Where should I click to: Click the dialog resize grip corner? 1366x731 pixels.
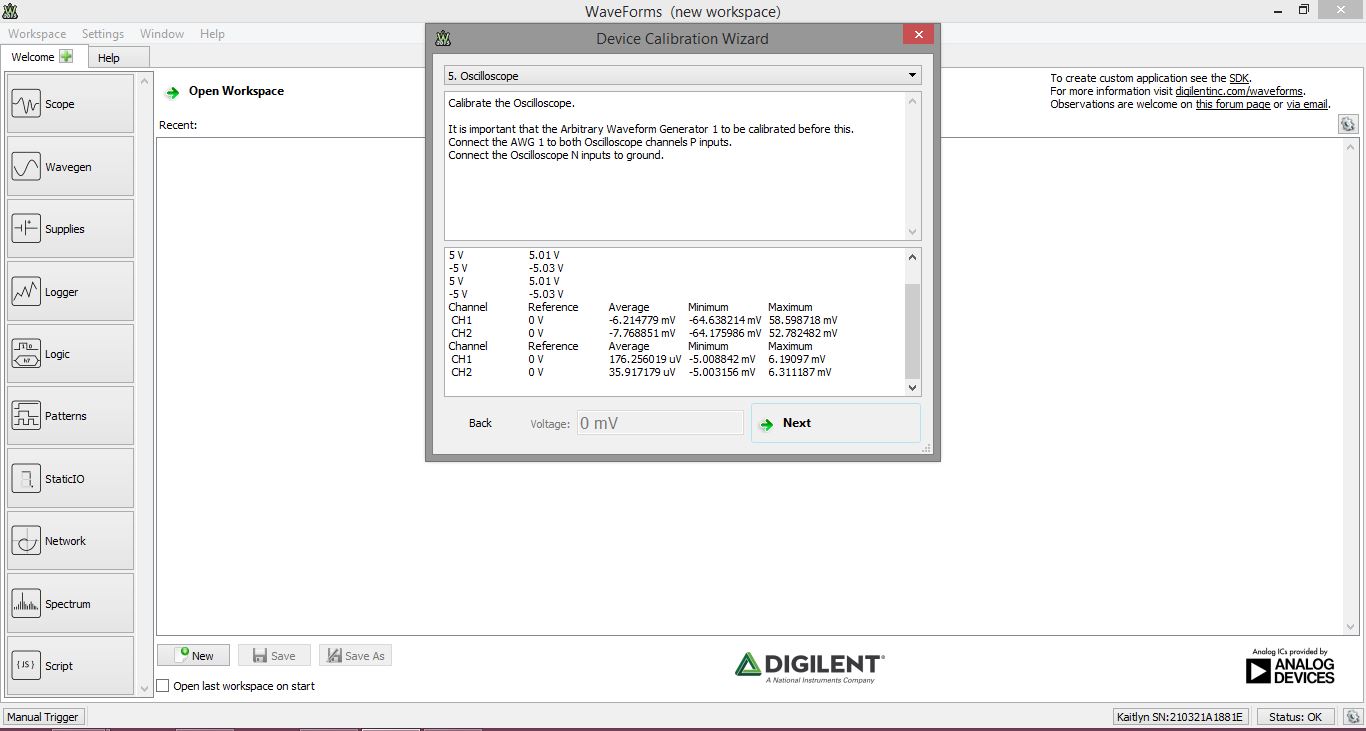point(927,449)
